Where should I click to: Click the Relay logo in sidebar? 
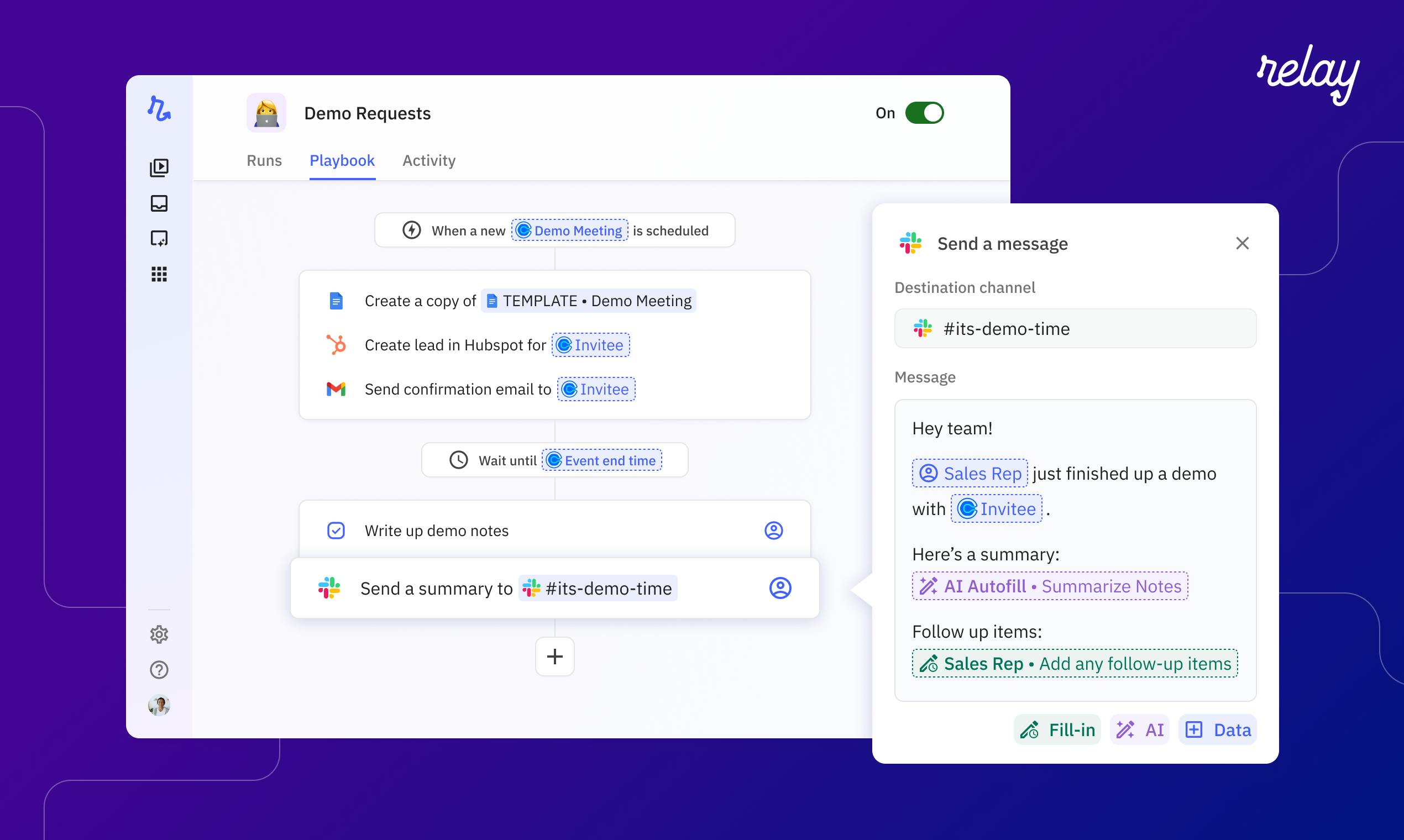pyautogui.click(x=159, y=108)
